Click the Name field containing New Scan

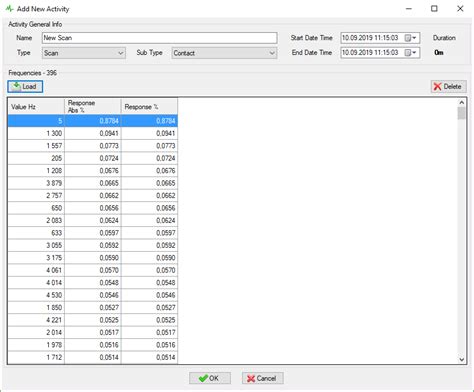(x=160, y=38)
